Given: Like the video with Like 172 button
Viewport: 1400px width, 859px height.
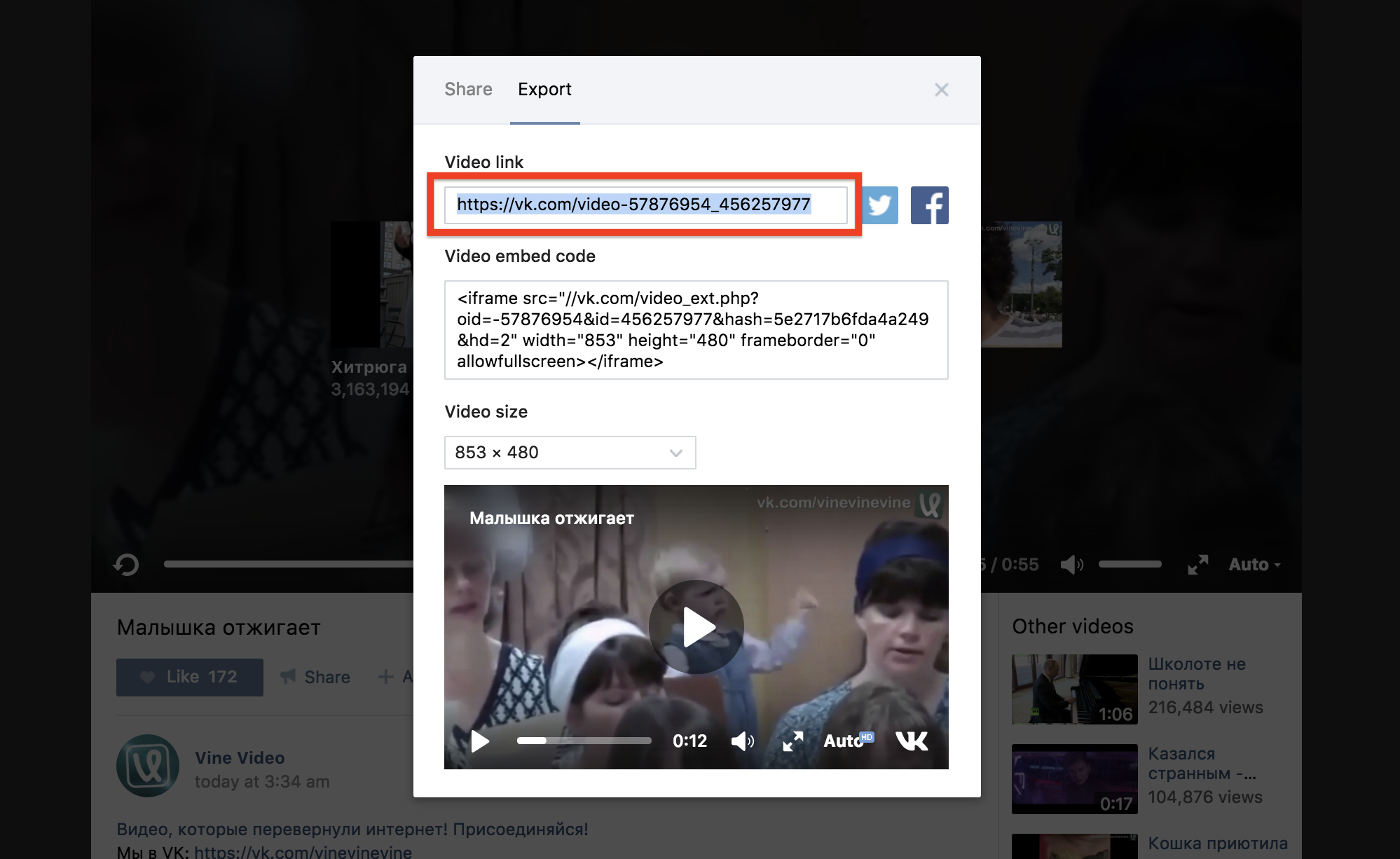Looking at the screenshot, I should pos(190,678).
